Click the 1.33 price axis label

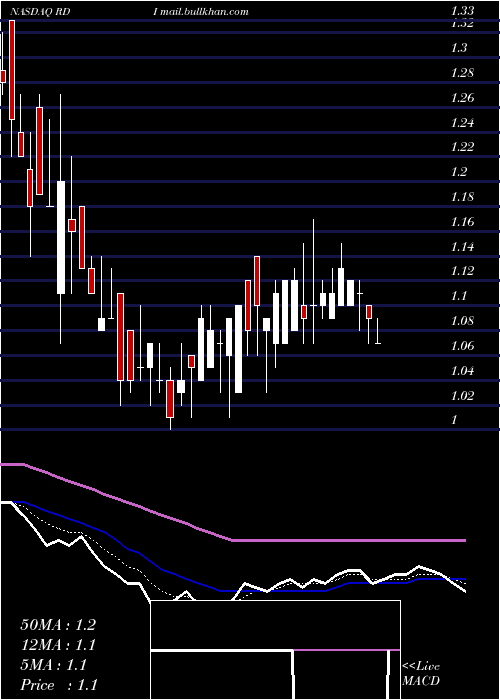click(x=462, y=12)
